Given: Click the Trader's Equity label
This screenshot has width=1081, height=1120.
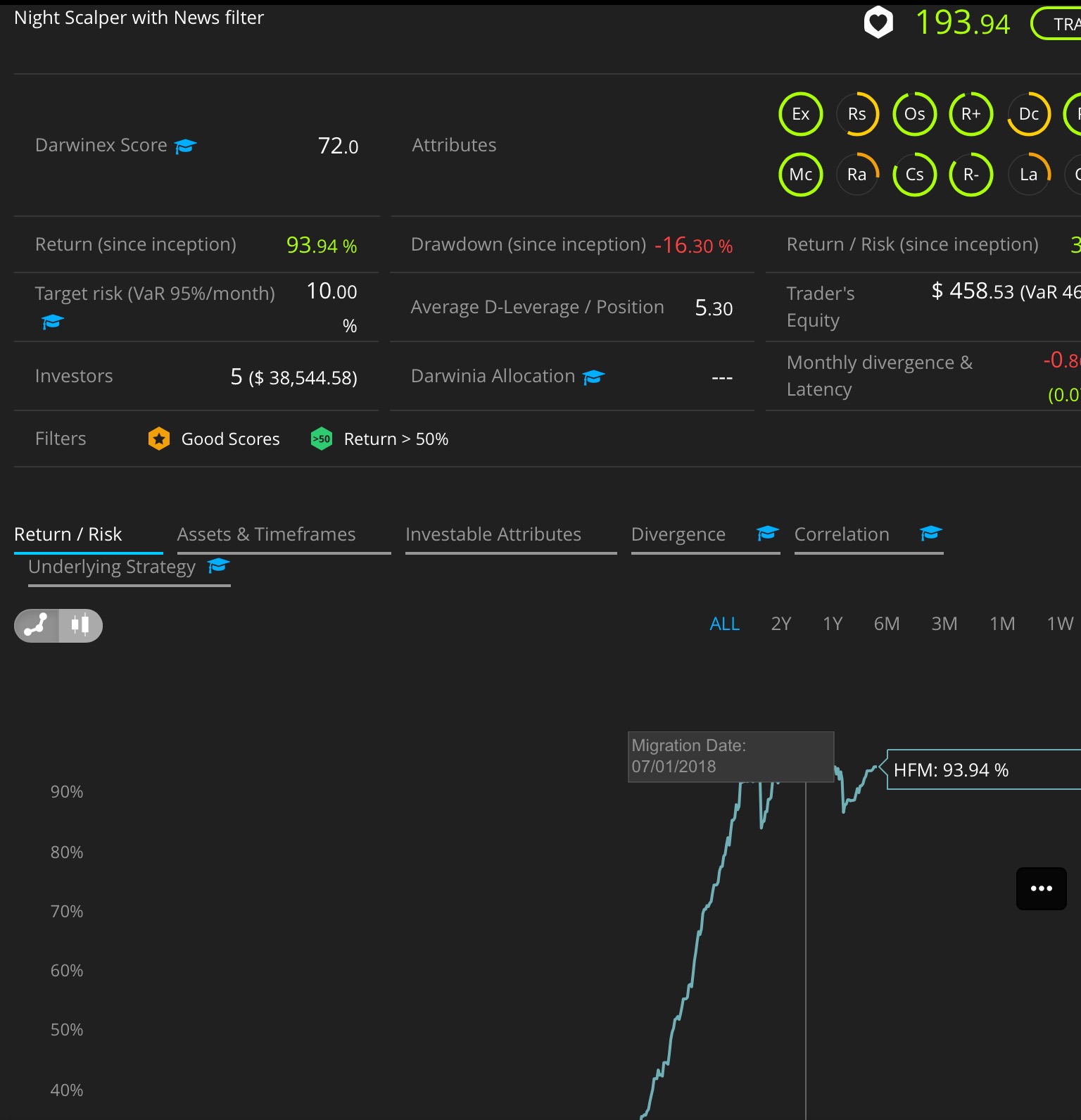Looking at the screenshot, I should pyautogui.click(x=821, y=307).
